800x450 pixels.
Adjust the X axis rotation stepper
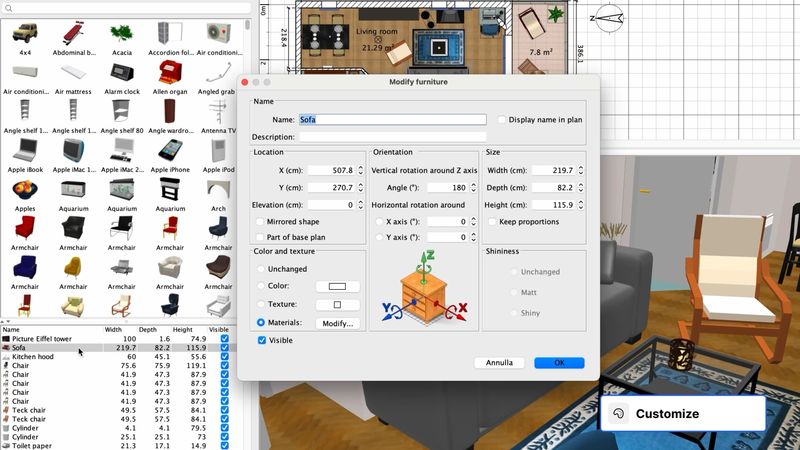pos(473,221)
